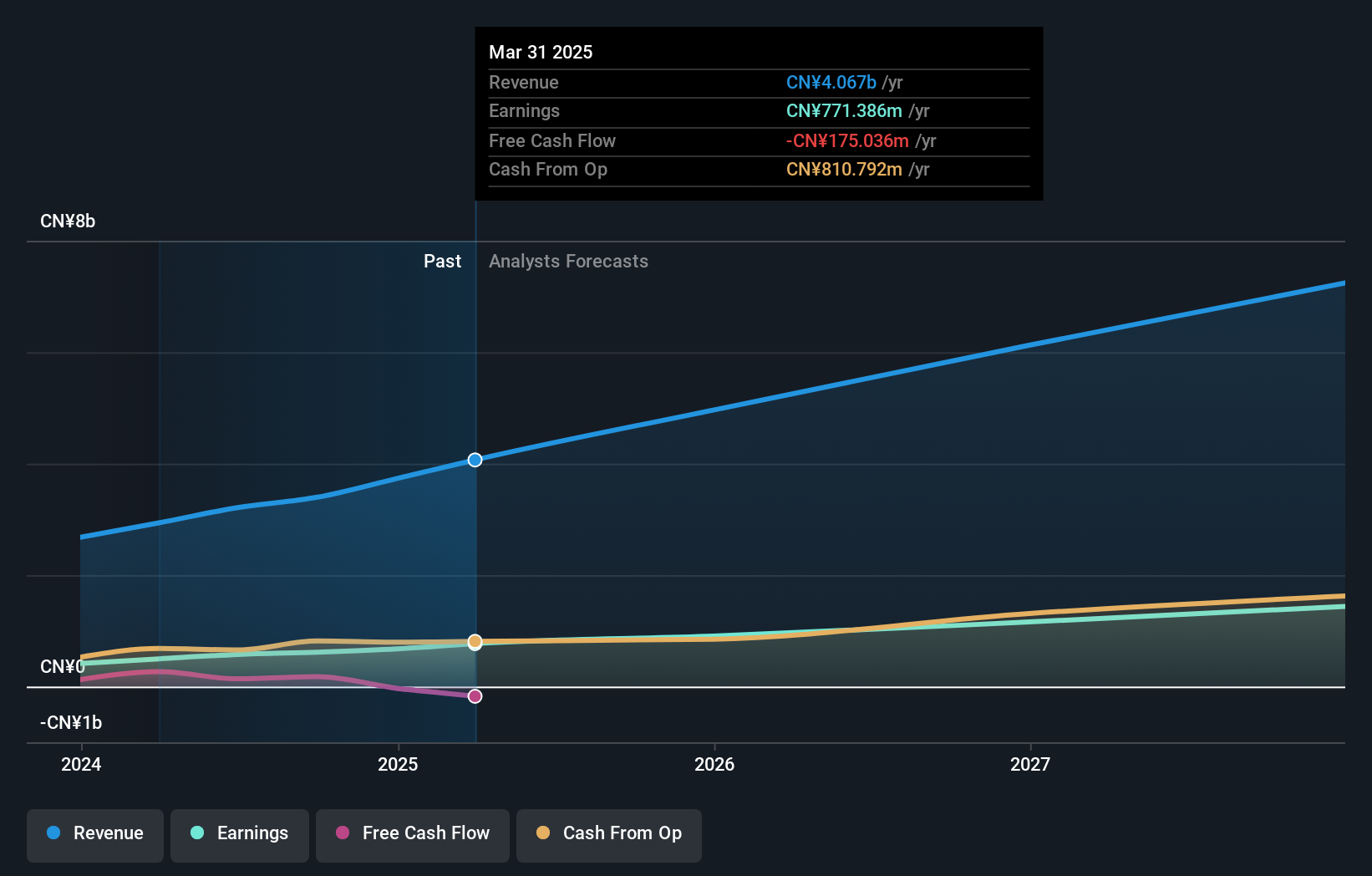Click the 2026 x-axis label
The height and width of the screenshot is (876, 1372).
coord(714,764)
